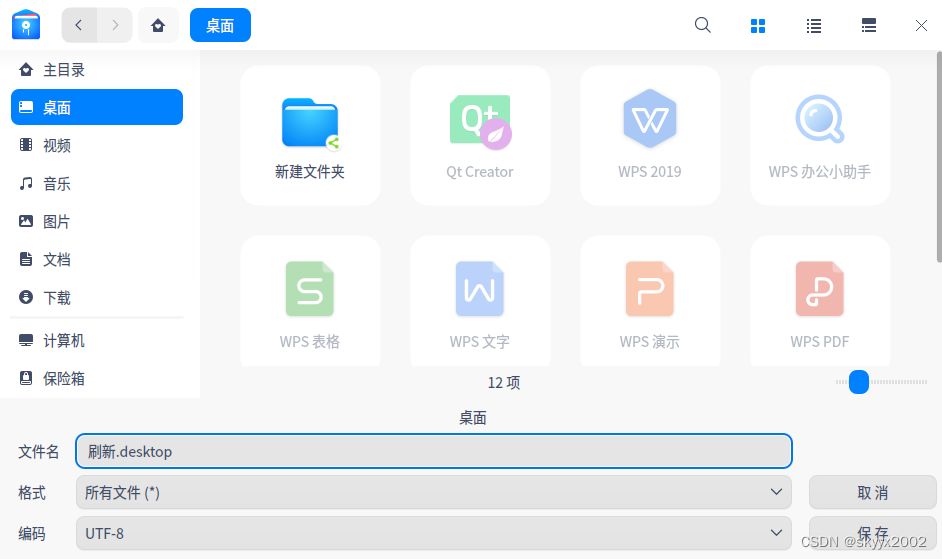This screenshot has height=559, width=942.
Task: Select the Qt Creator shortcut
Action: pos(480,136)
